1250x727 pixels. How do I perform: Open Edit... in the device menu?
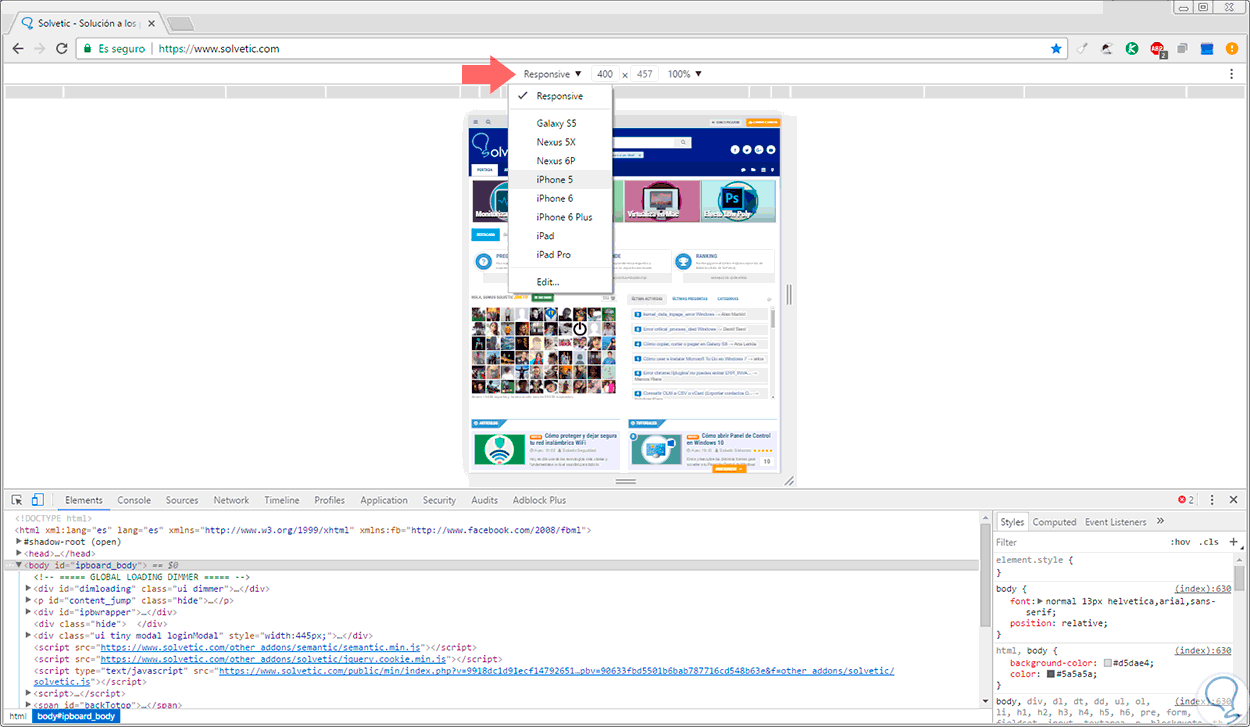(560, 282)
